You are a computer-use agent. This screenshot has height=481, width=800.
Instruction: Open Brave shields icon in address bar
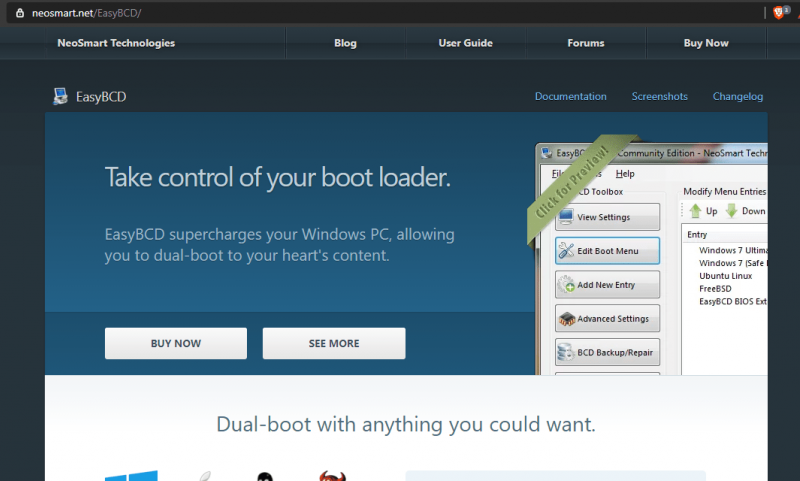(779, 12)
